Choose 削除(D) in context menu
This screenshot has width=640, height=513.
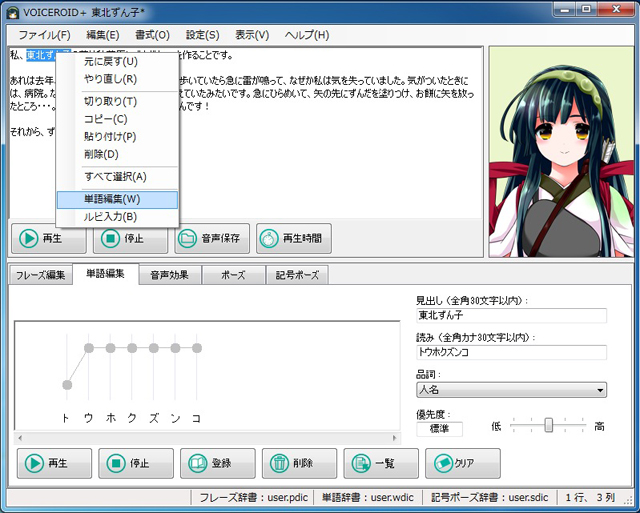[x=117, y=154]
